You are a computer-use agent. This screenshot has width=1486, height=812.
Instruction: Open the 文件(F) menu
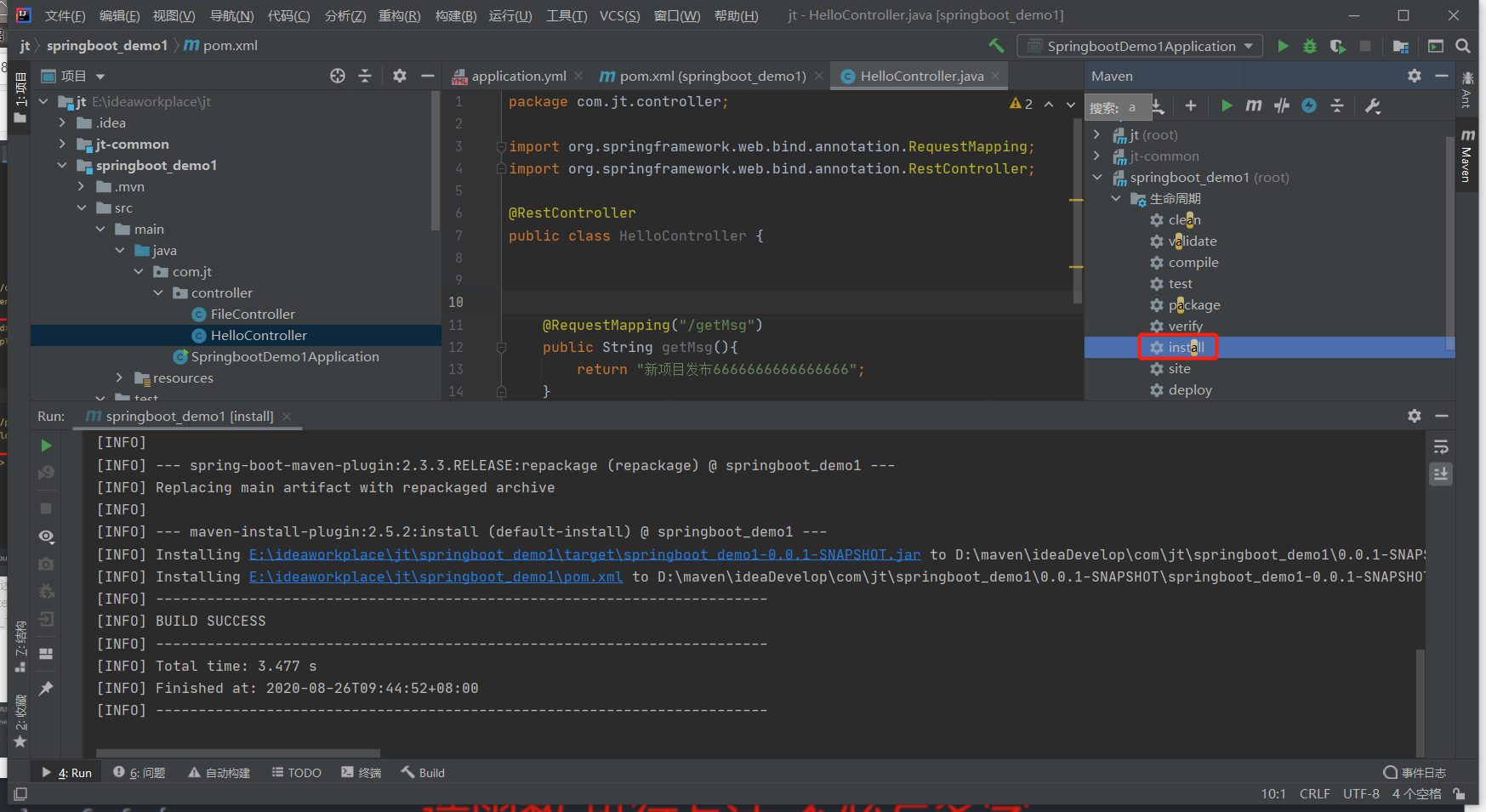65,15
